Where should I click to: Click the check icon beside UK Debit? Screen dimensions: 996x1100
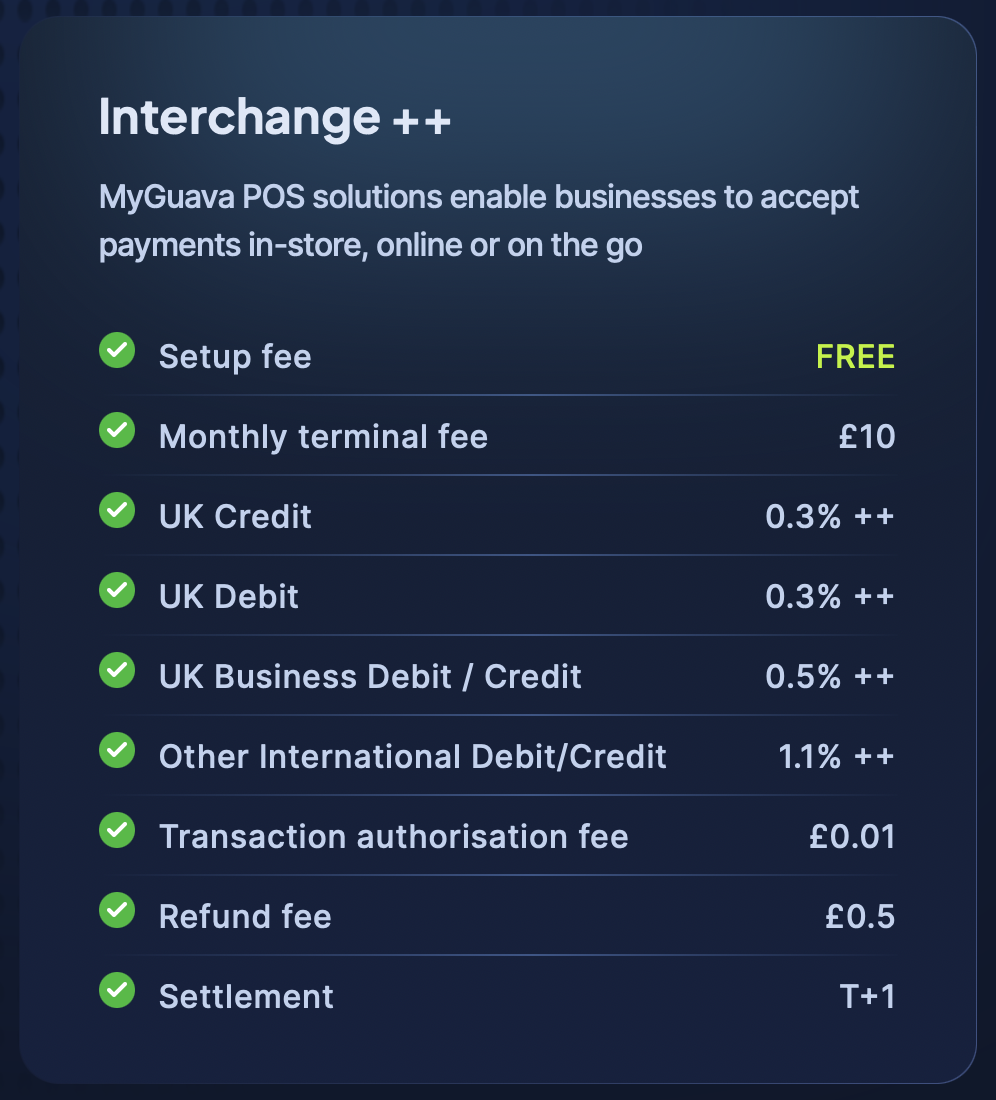116,590
